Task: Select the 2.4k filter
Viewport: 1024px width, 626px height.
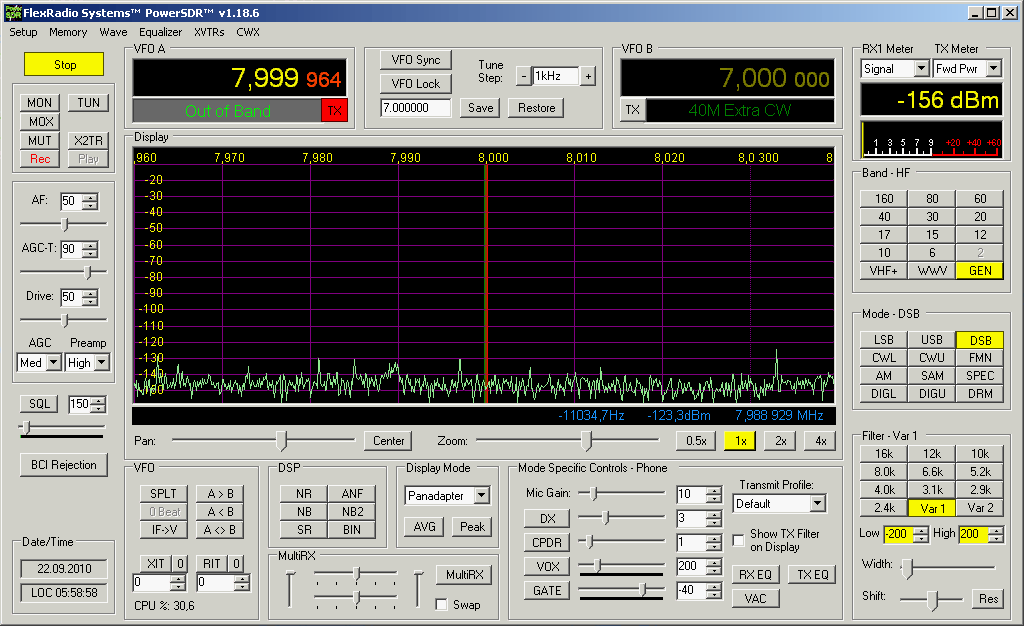Action: 884,508
